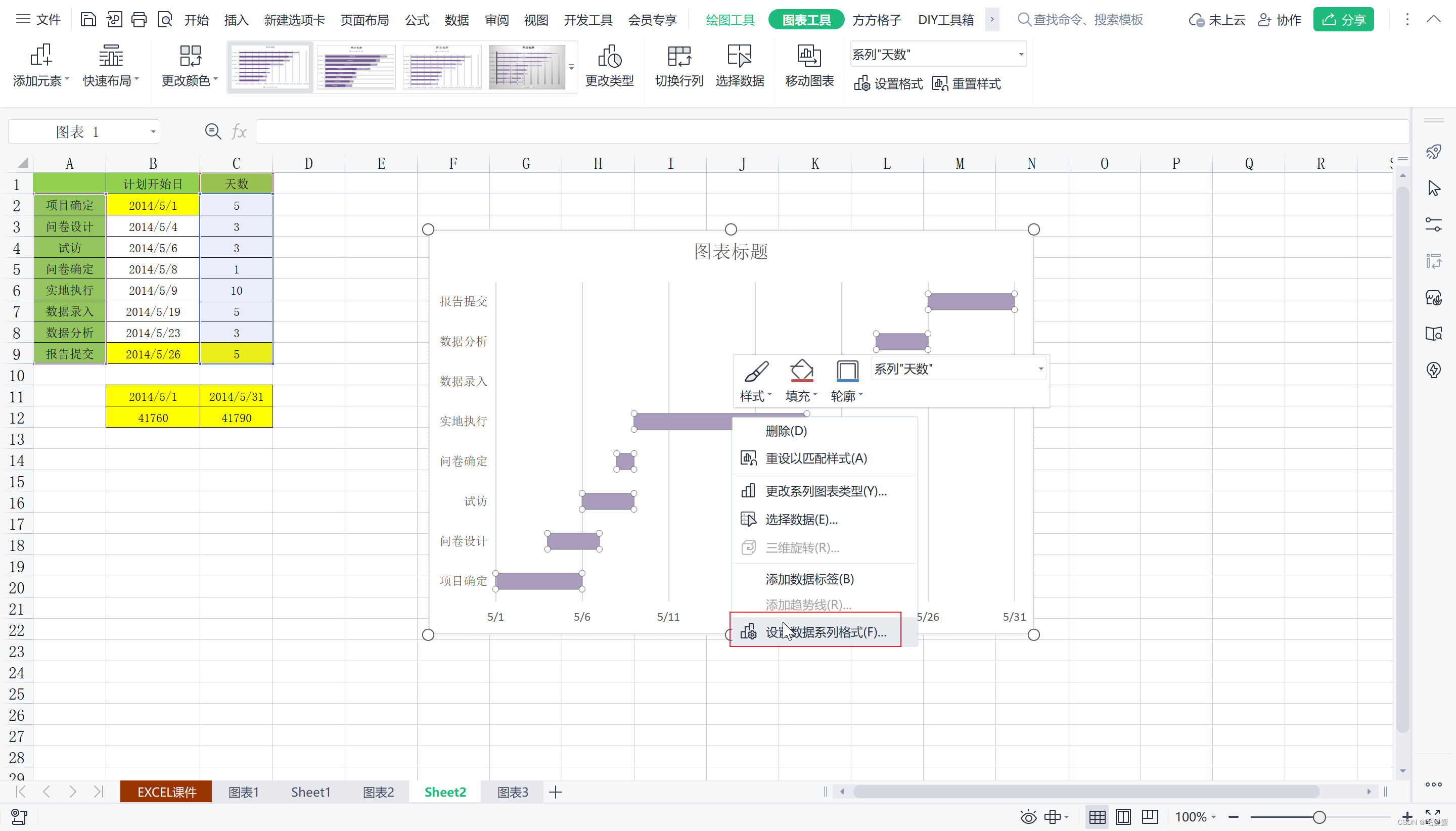Switch to the 图表3 sheet tab
The width and height of the screenshot is (1456, 831).
tap(512, 792)
